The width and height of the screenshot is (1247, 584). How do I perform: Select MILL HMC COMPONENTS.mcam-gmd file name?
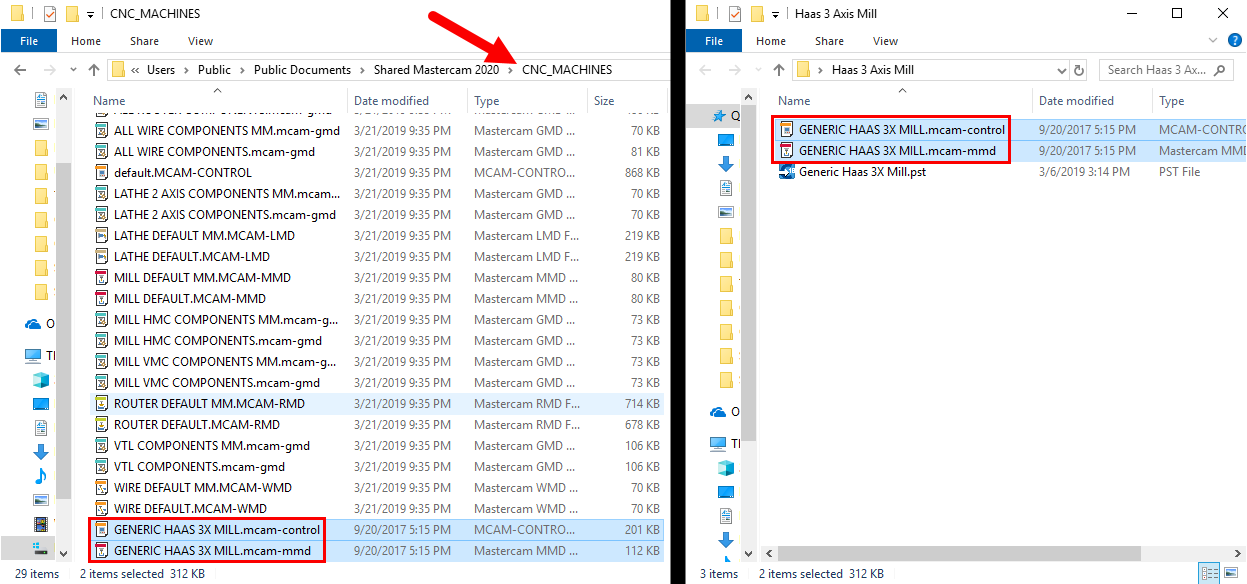click(x=217, y=341)
